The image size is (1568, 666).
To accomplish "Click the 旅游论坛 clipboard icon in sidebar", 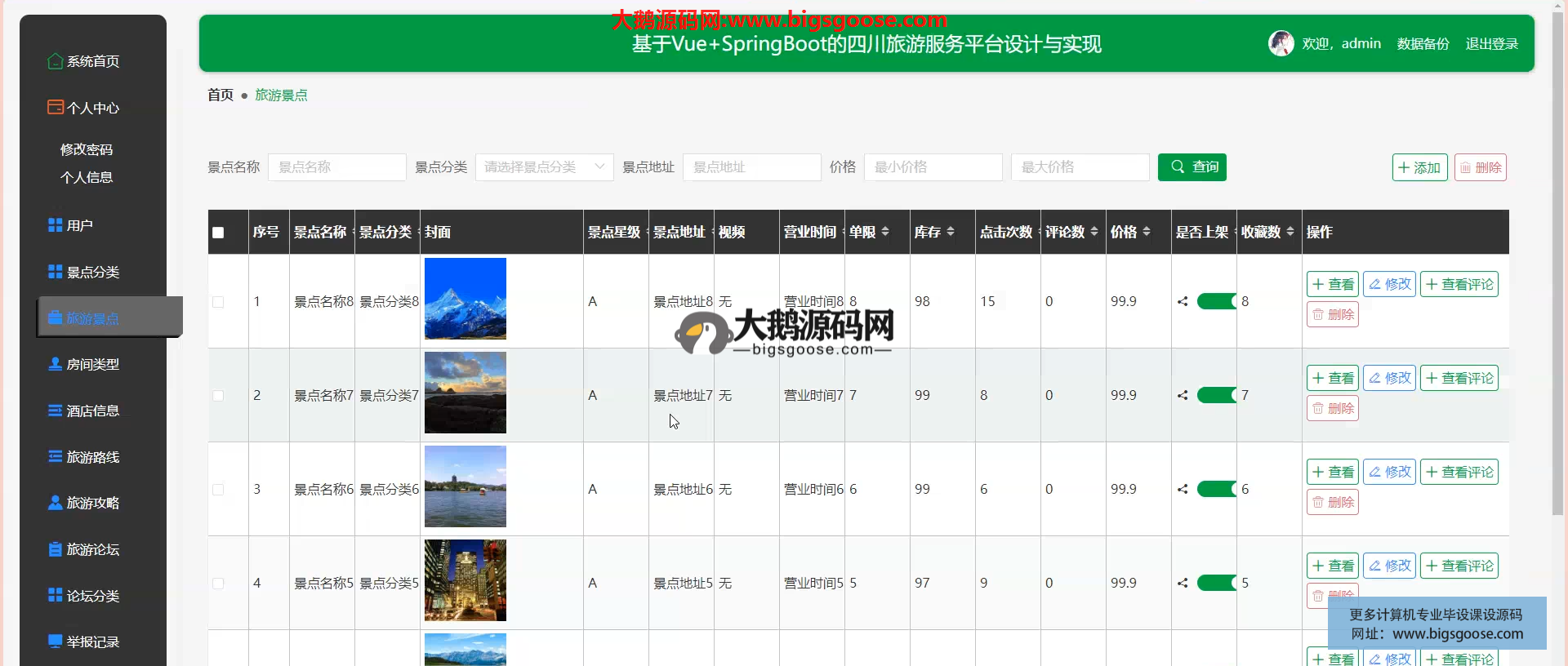I will (x=55, y=549).
